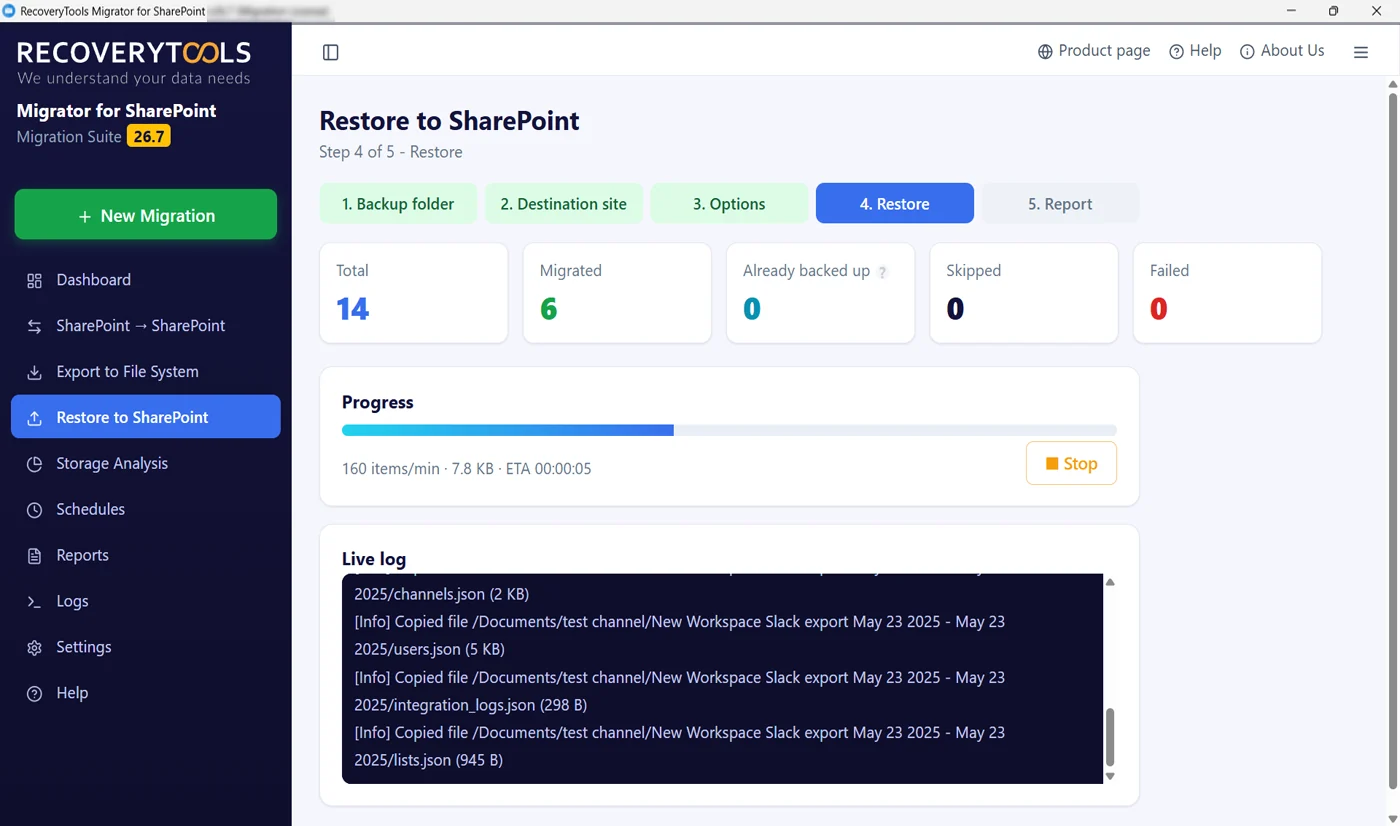Click the globe icon beside Product page
1400x826 pixels.
[1045, 51]
